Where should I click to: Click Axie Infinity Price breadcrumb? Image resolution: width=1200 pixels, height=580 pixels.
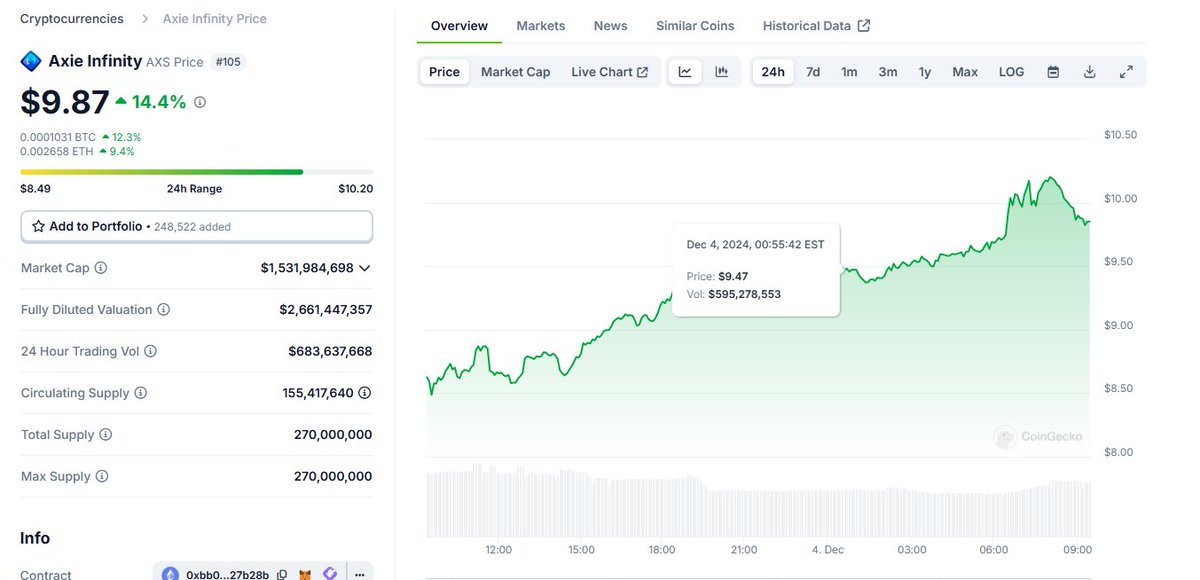[x=215, y=19]
